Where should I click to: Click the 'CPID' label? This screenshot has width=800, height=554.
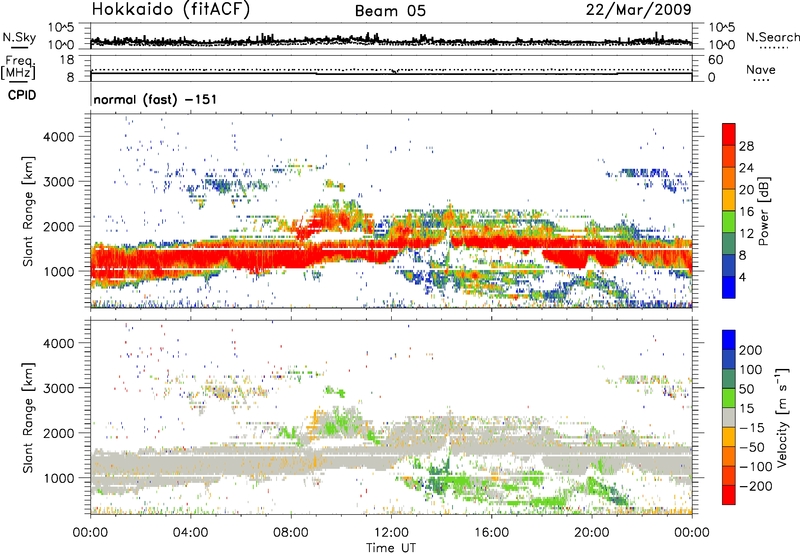[x=22, y=95]
